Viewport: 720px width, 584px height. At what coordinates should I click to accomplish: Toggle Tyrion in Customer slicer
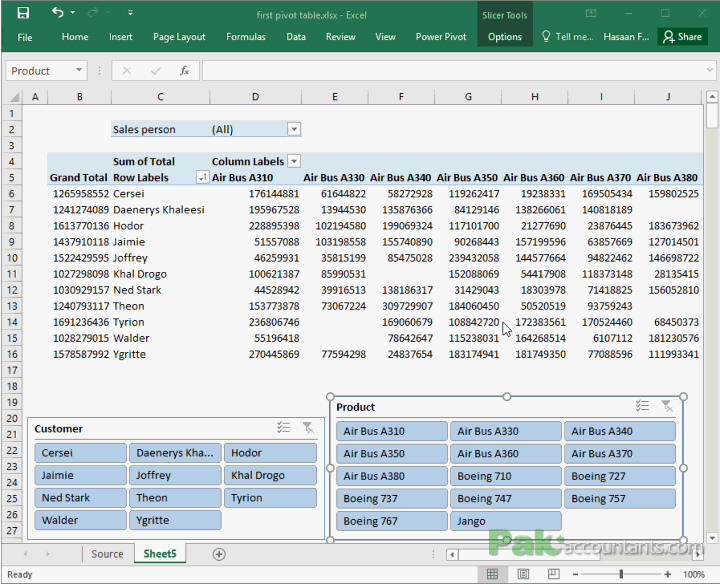[x=270, y=498]
